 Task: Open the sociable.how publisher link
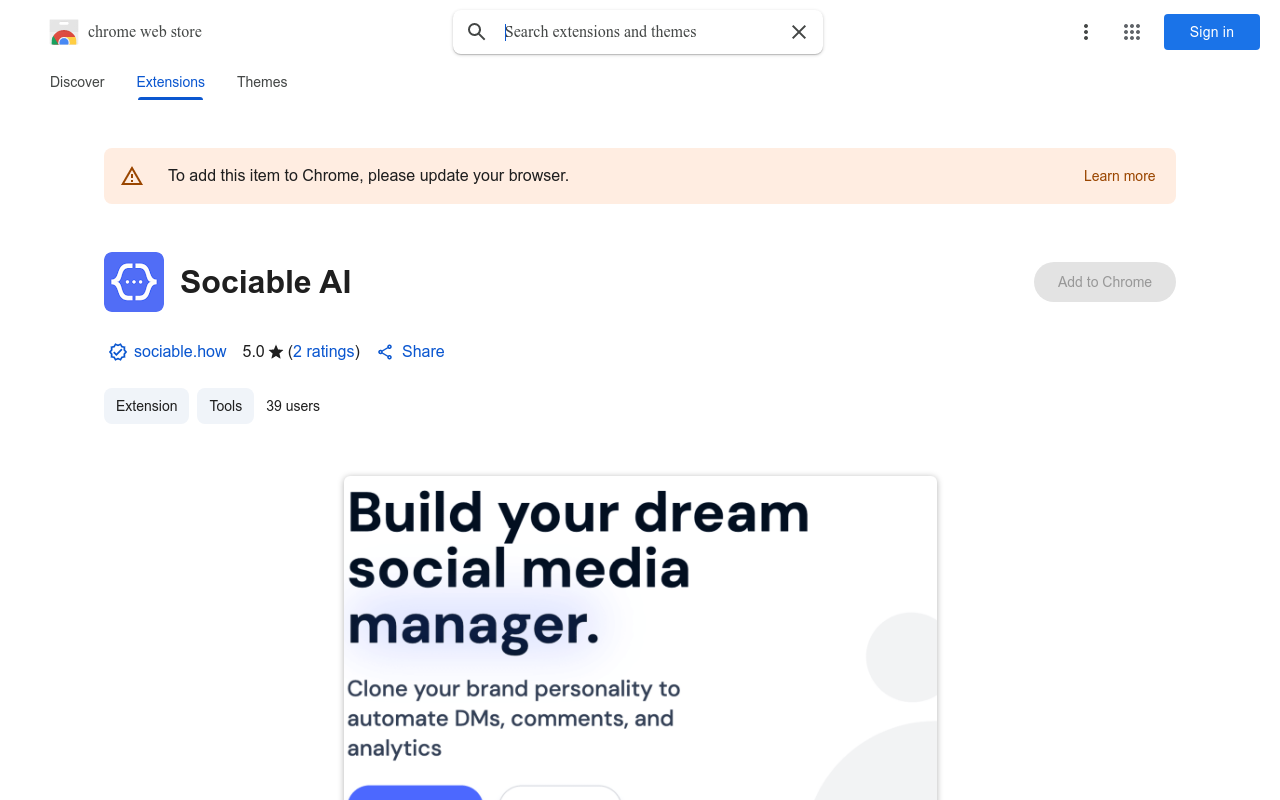point(180,352)
